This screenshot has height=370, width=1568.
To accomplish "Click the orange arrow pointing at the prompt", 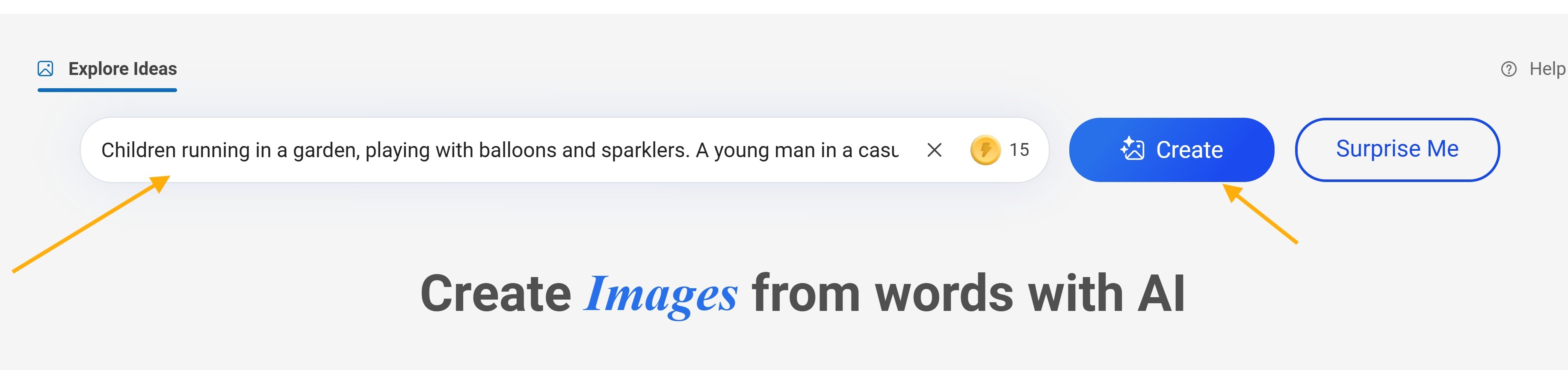I will [91, 224].
